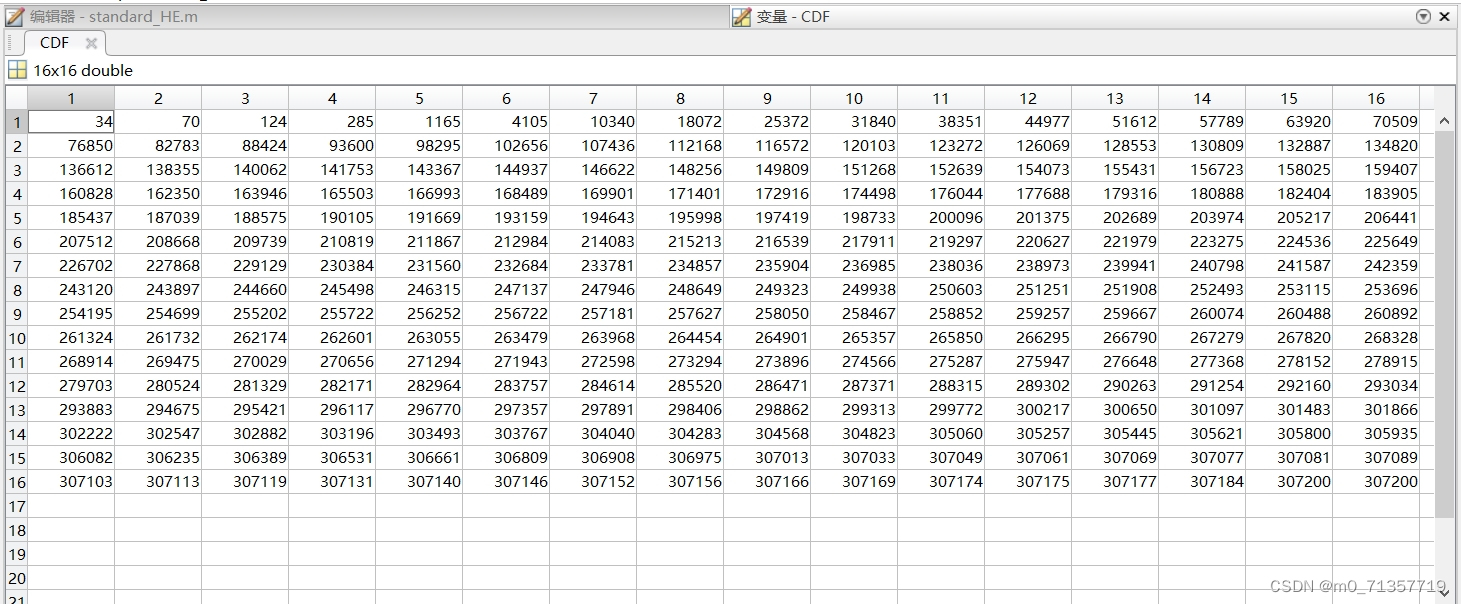
Task: Select row header 5
Action: point(16,217)
